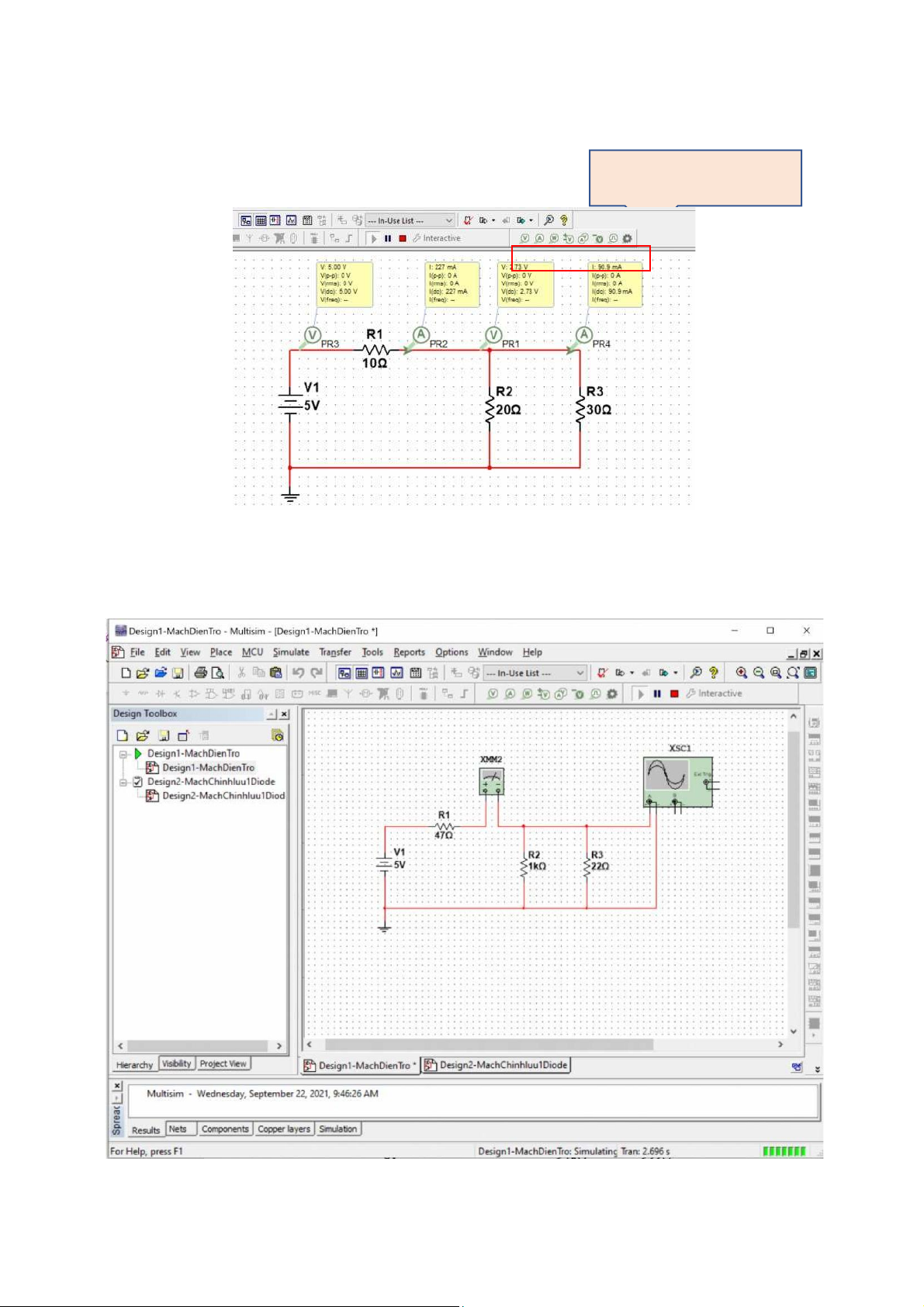Image resolution: width=924 pixels, height=1307 pixels.
Task: Collapse the Design1-MachDienTro tree node
Action: click(123, 754)
